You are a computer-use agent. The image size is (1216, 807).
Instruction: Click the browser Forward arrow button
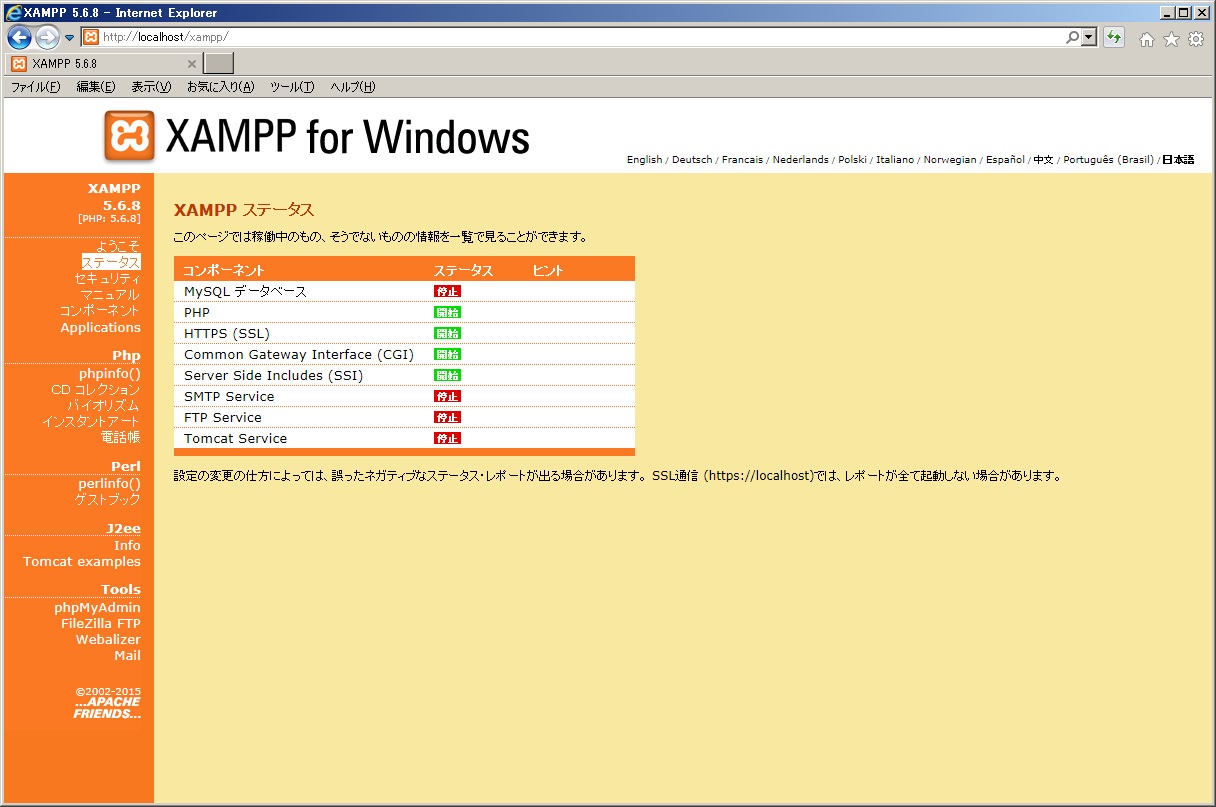[47, 38]
